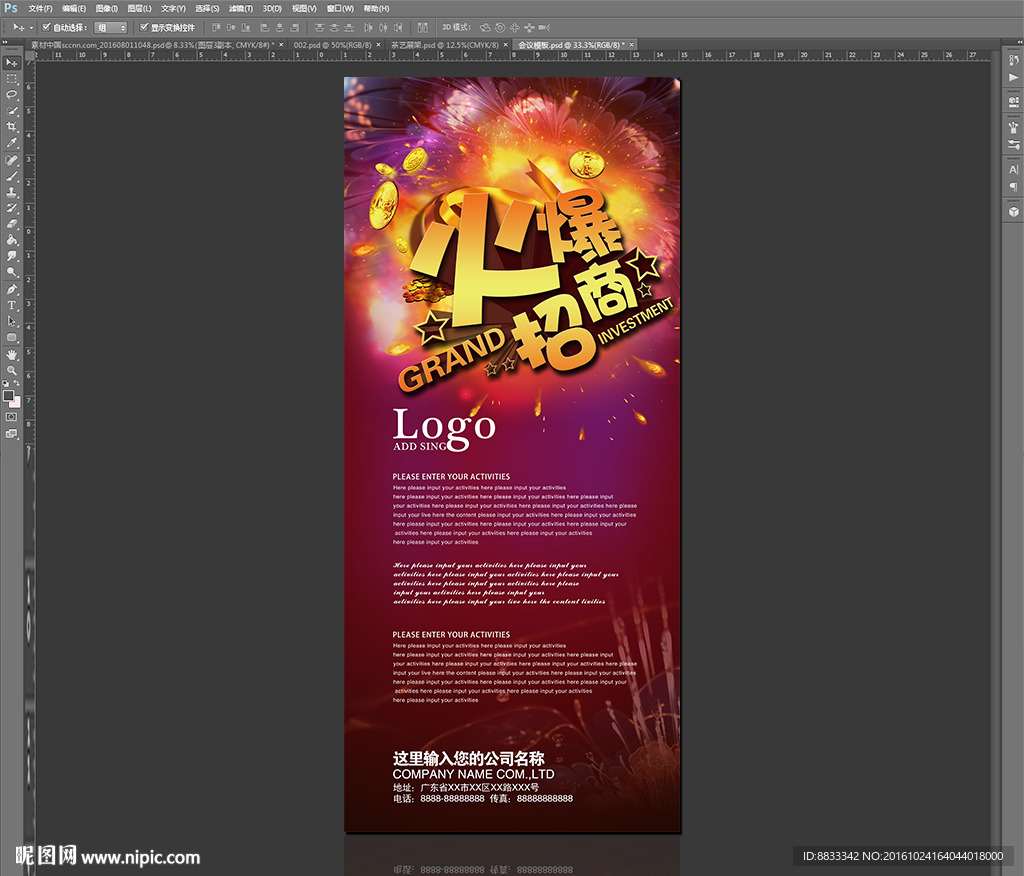Select the Move tool in the toolbox

[x=12, y=63]
